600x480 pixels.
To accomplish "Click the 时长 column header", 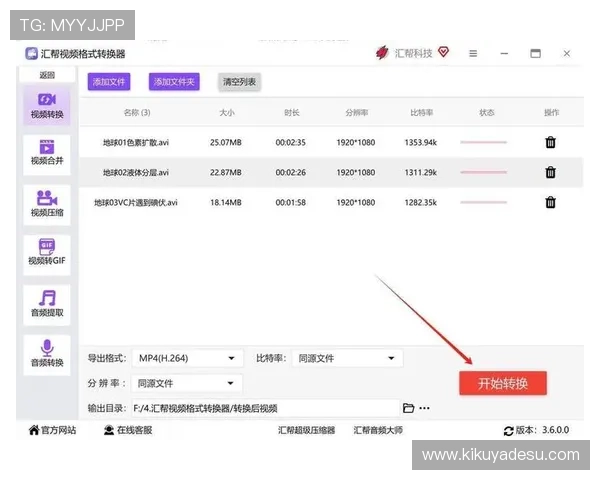I will pos(292,113).
